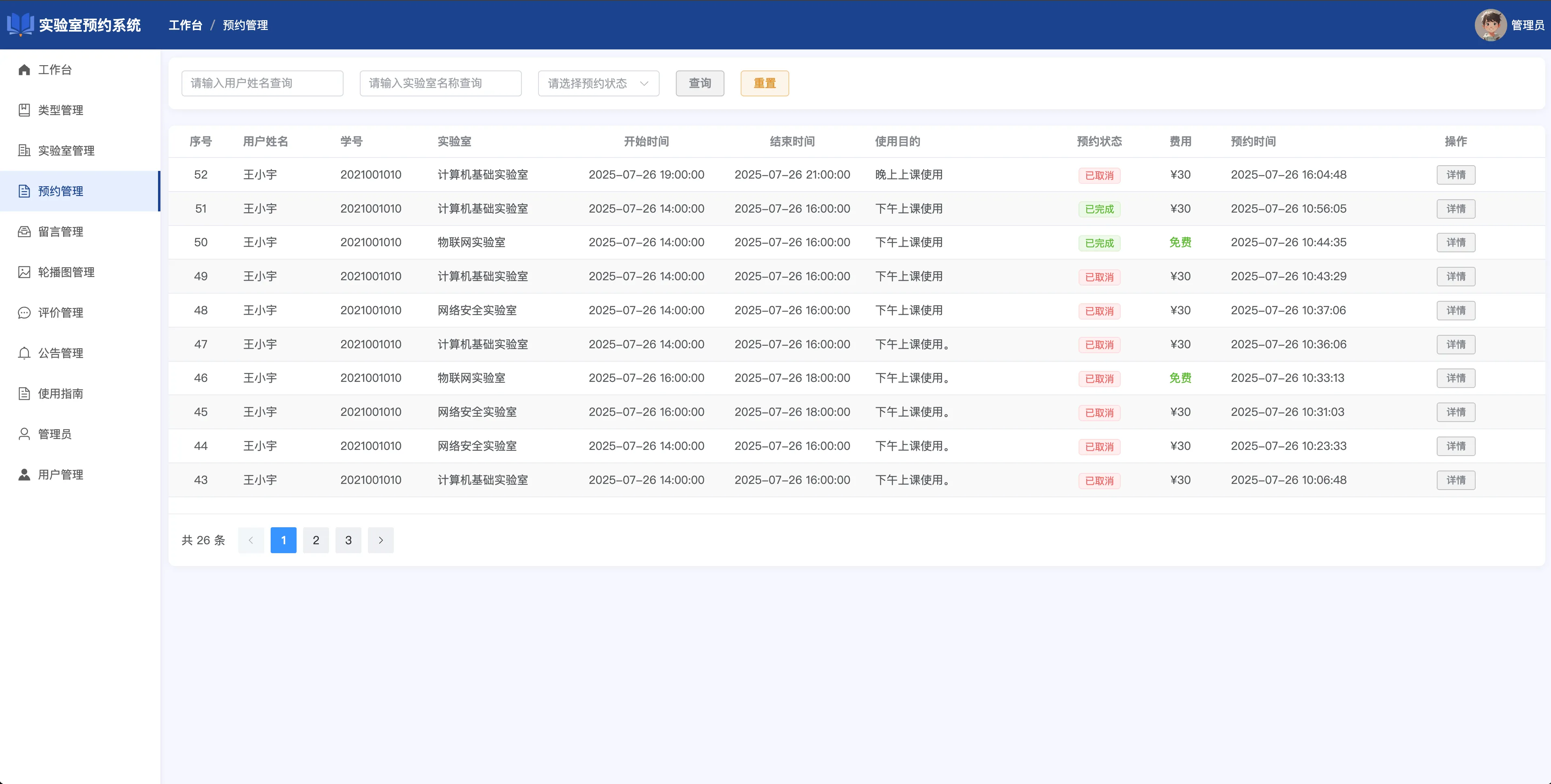Viewport: 1551px width, 784px height.
Task: Open the 用户管理 menu item
Action: tap(60, 475)
